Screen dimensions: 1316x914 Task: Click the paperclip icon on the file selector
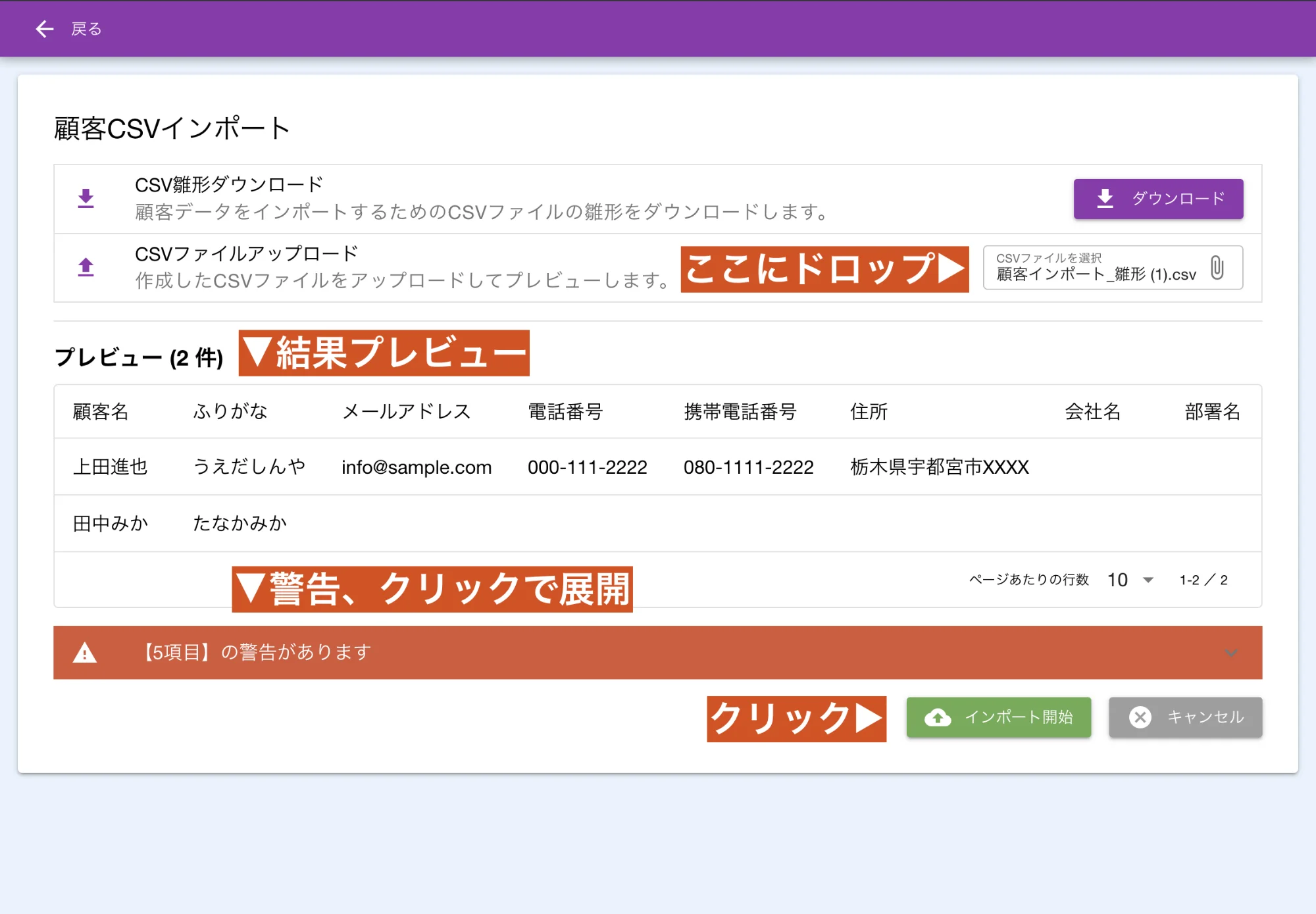pyautogui.click(x=1218, y=267)
